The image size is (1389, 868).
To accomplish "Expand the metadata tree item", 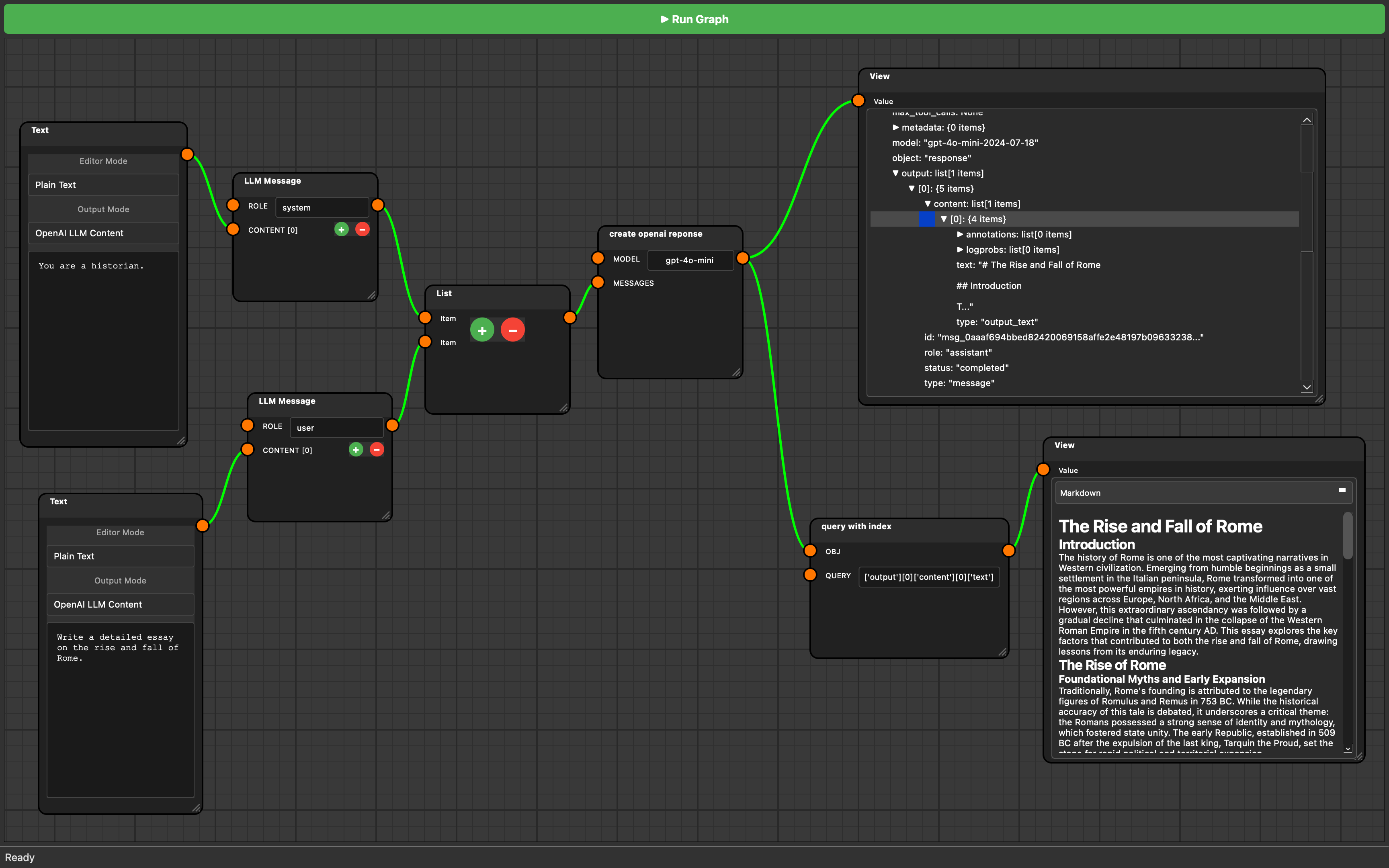I will pyautogui.click(x=895, y=127).
